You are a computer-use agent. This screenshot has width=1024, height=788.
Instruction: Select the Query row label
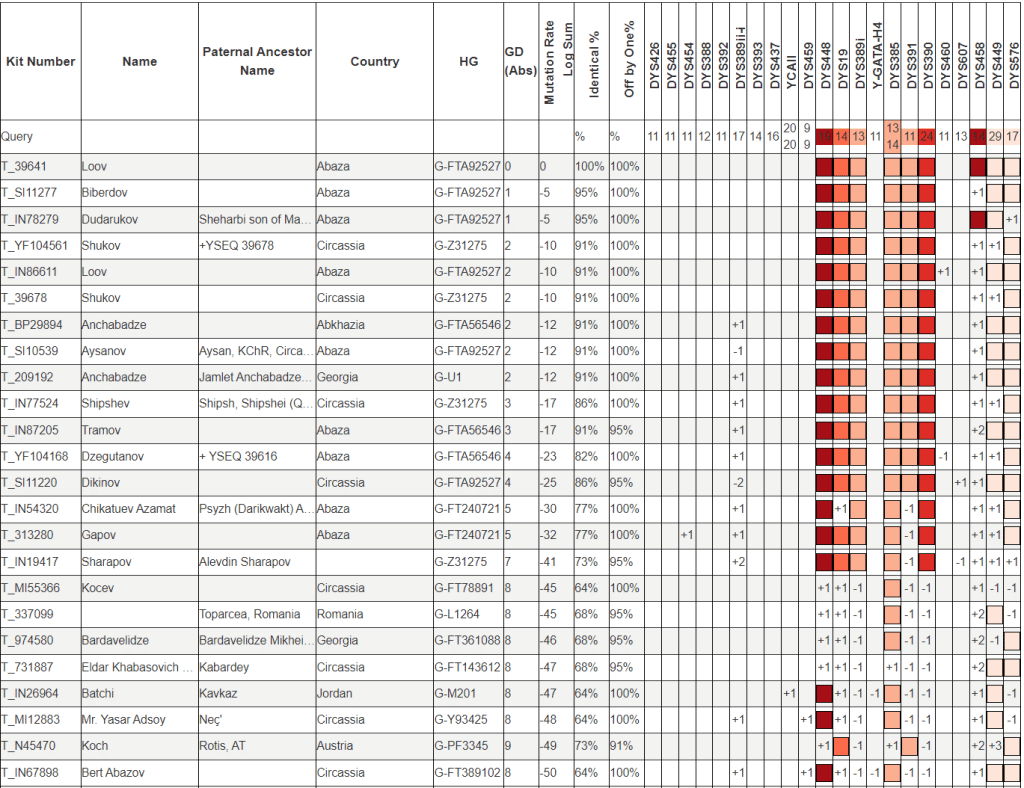[x=18, y=136]
